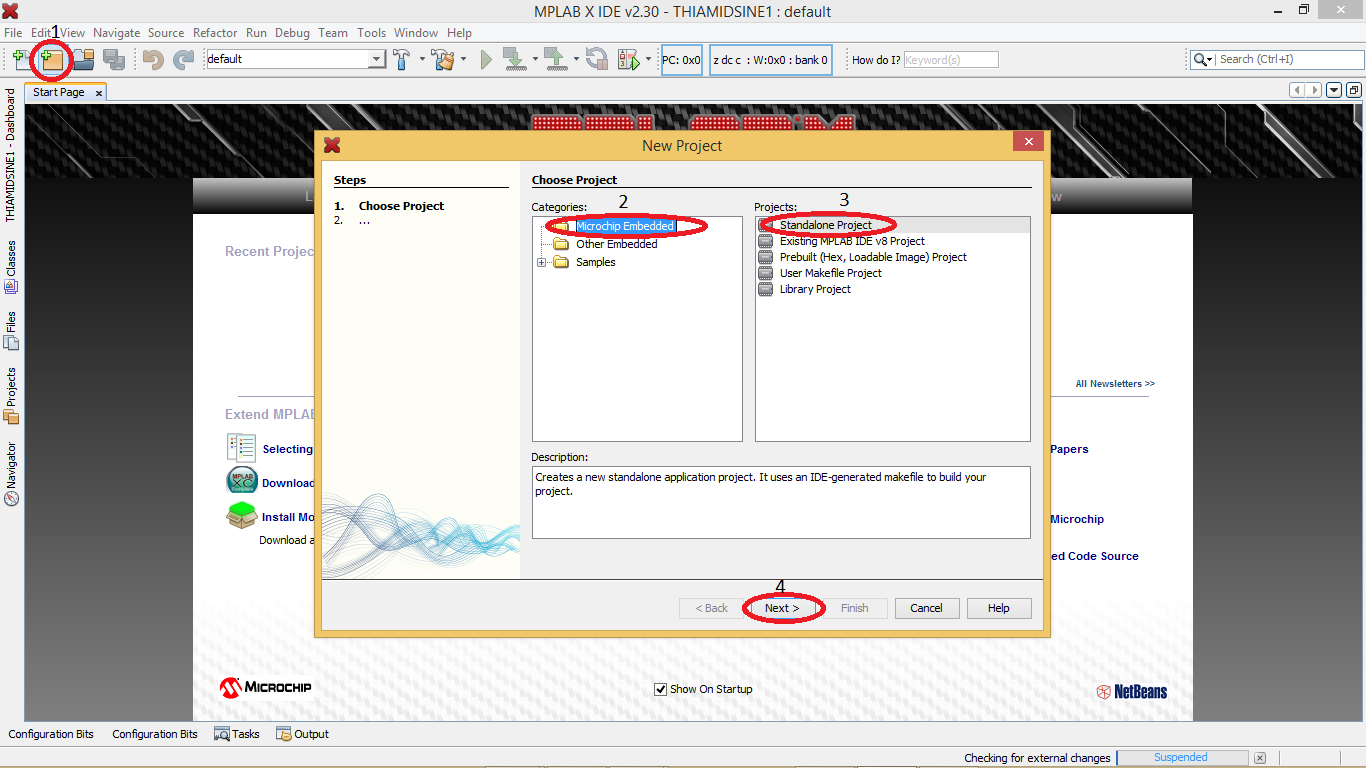Click the search magnifier icon
Screen dimensions: 1366x768
[1199, 60]
